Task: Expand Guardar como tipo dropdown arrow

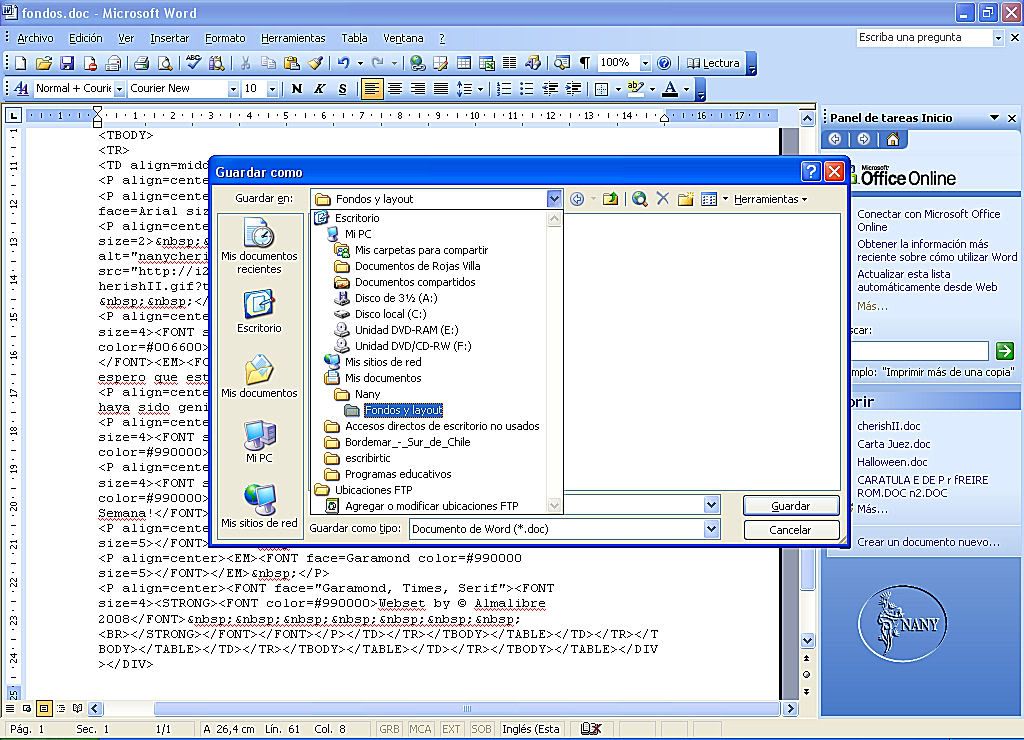Action: point(712,529)
